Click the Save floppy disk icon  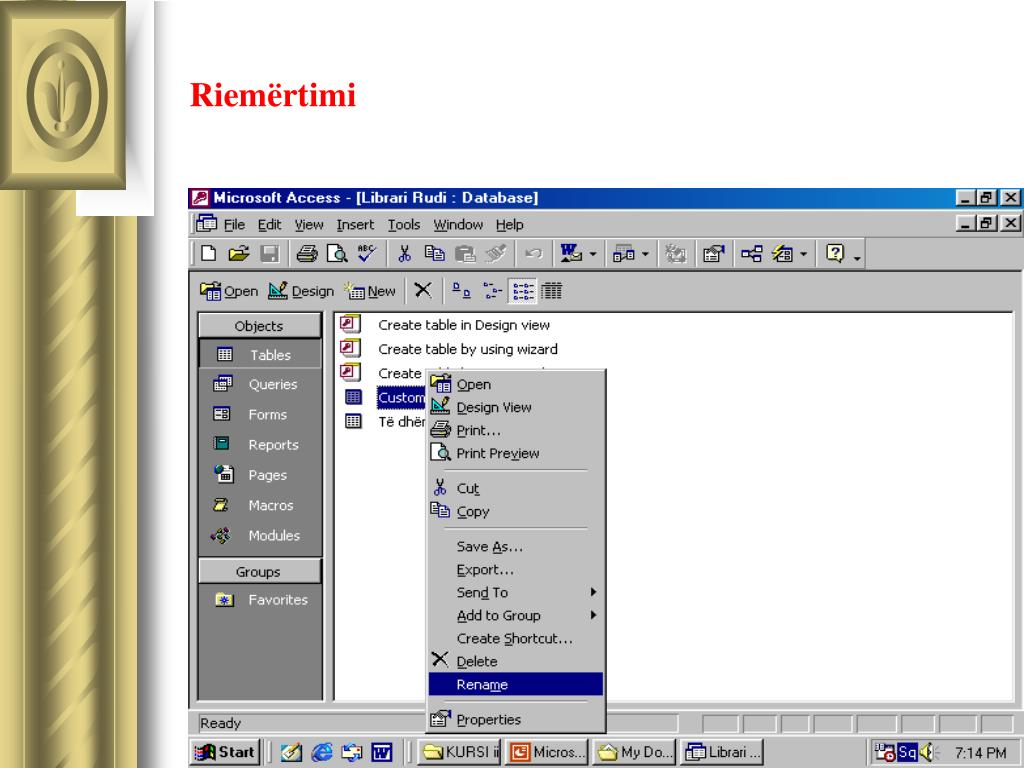point(269,253)
